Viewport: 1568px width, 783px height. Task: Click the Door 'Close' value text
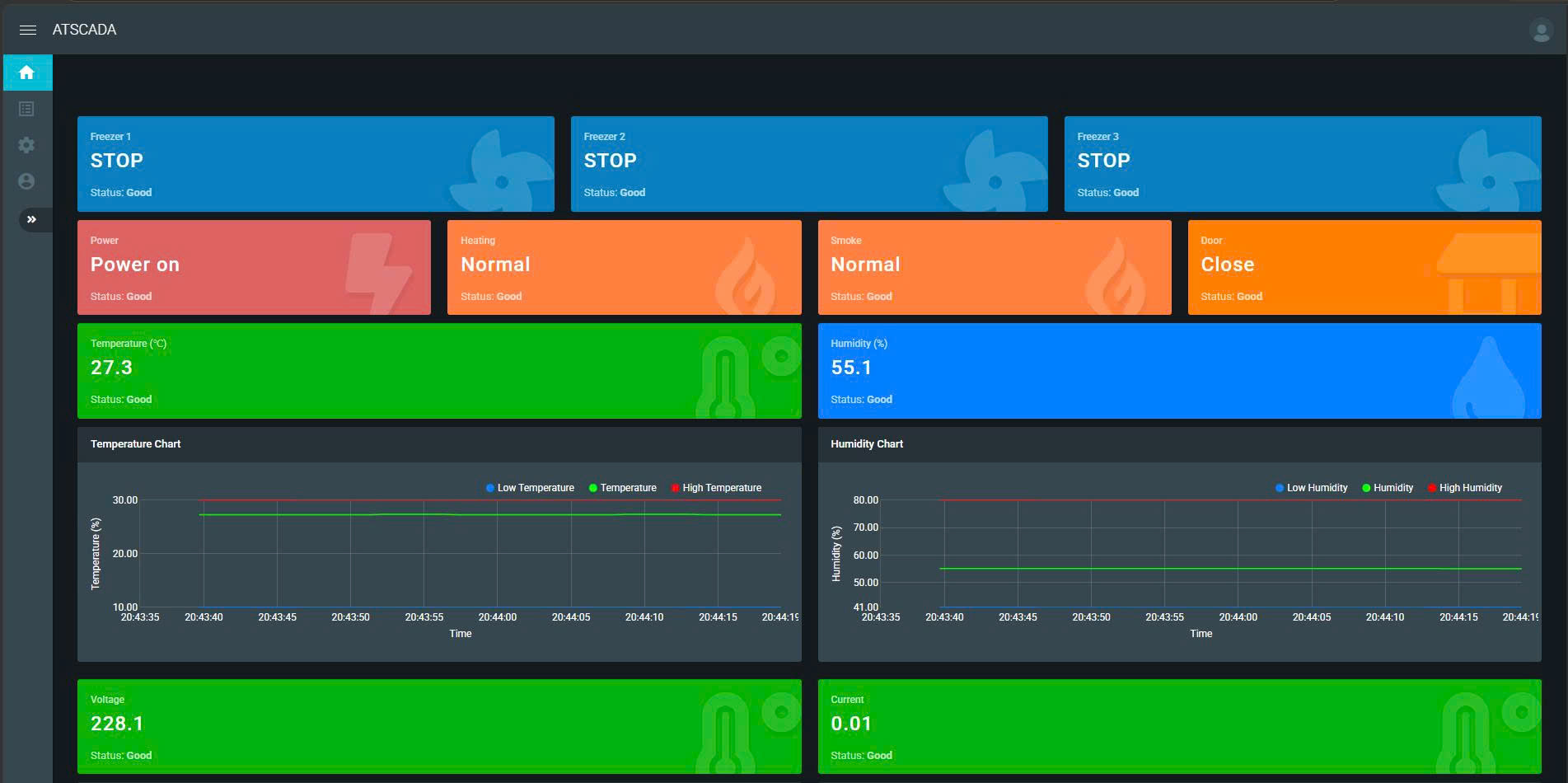[x=1228, y=265]
